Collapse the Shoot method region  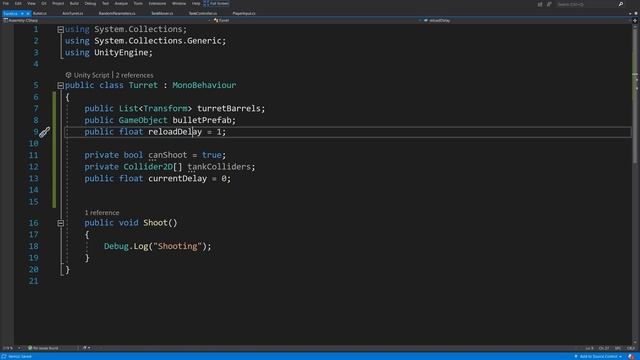pyautogui.click(x=60, y=223)
